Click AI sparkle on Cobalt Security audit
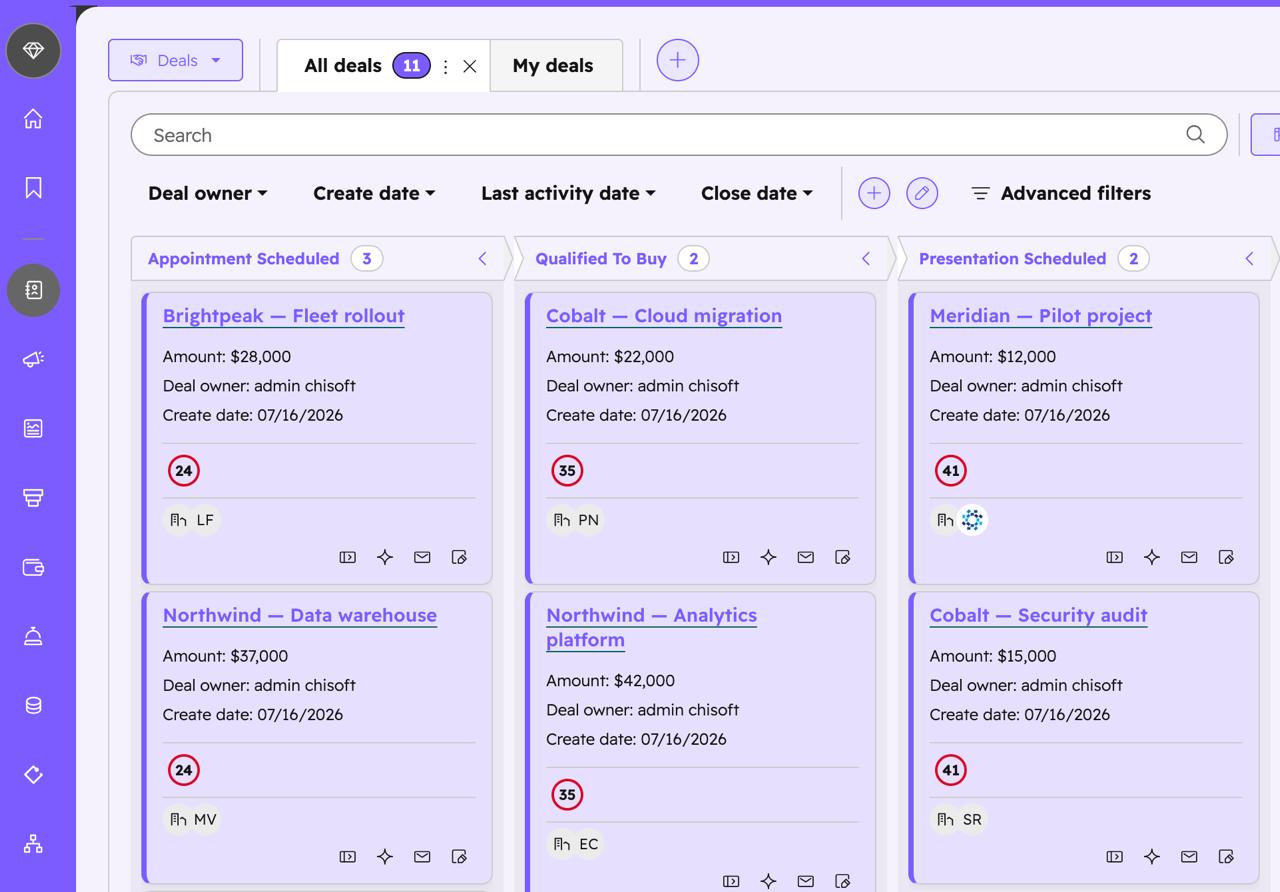 1152,856
